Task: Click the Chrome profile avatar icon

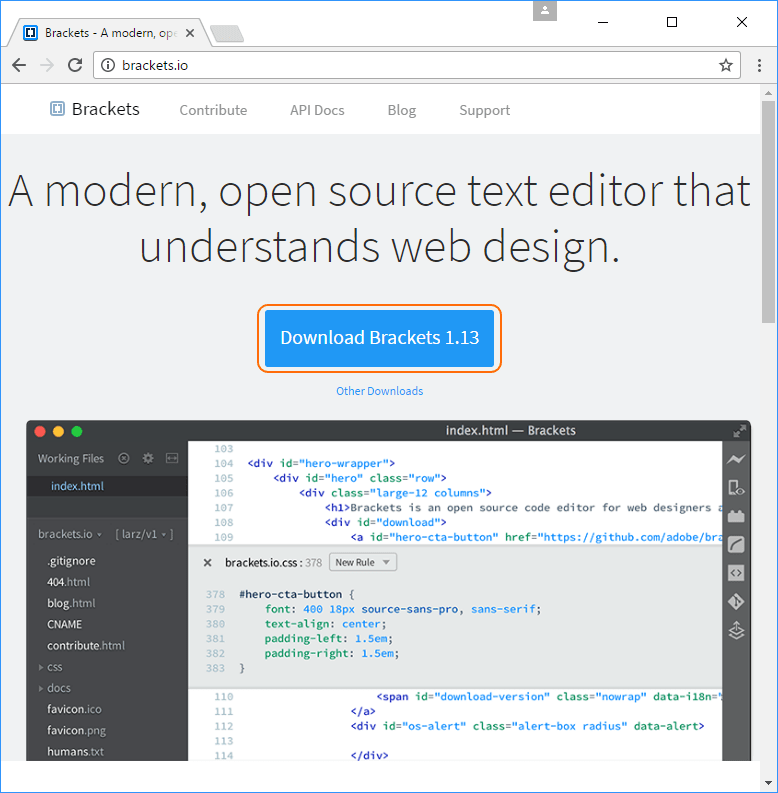Action: click(x=545, y=11)
